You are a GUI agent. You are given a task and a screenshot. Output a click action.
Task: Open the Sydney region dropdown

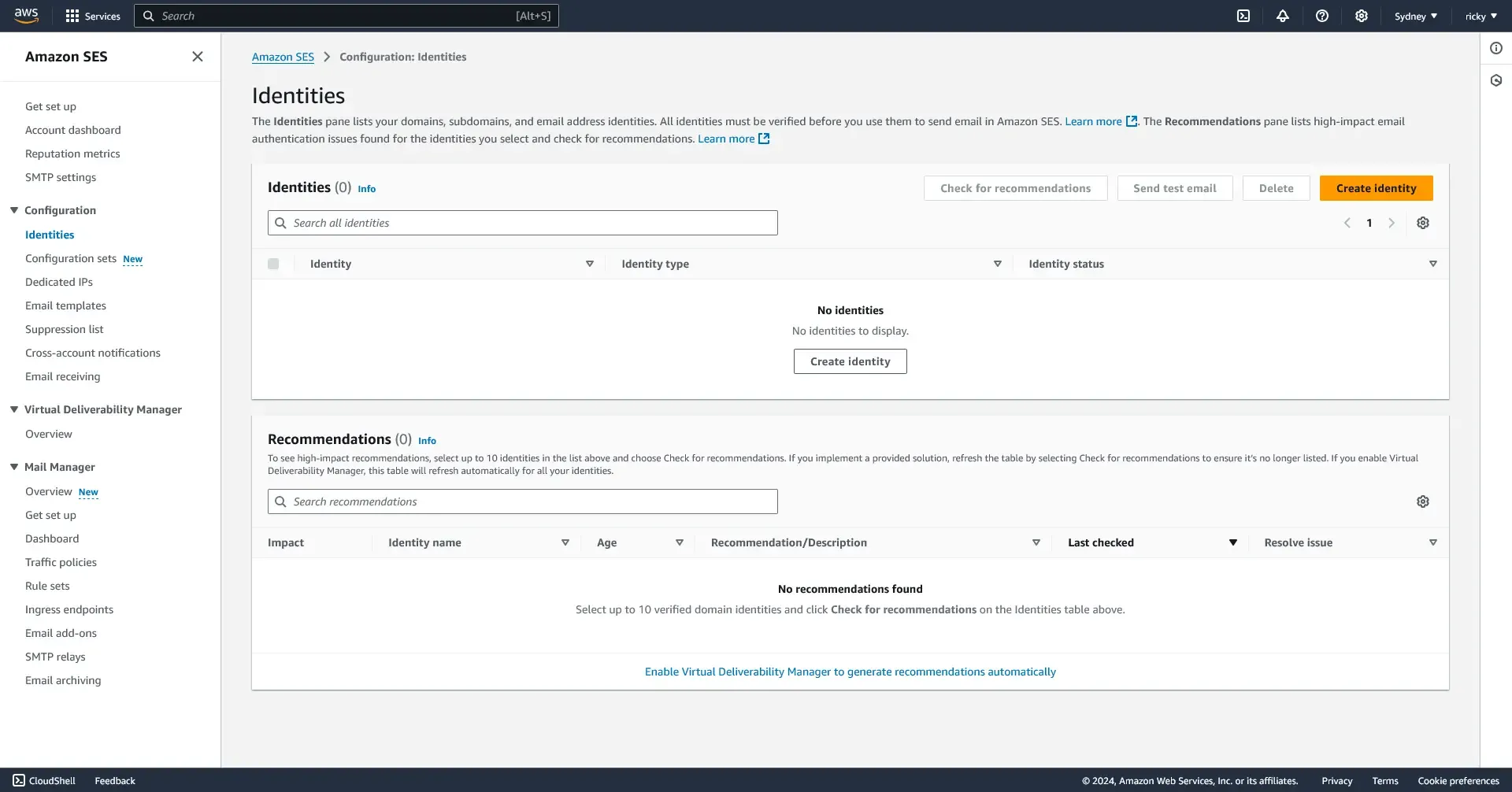(1416, 16)
